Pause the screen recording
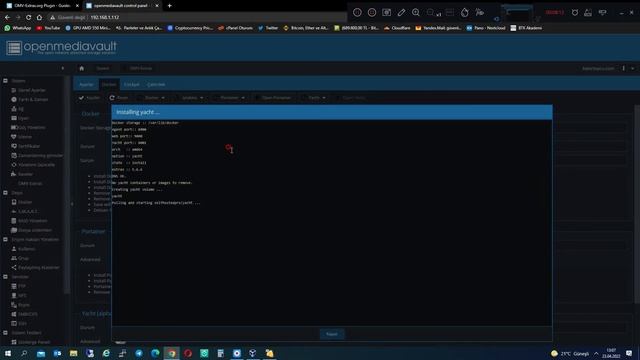Screen dimensions: 640x360 pyautogui.click(x=357, y=13)
